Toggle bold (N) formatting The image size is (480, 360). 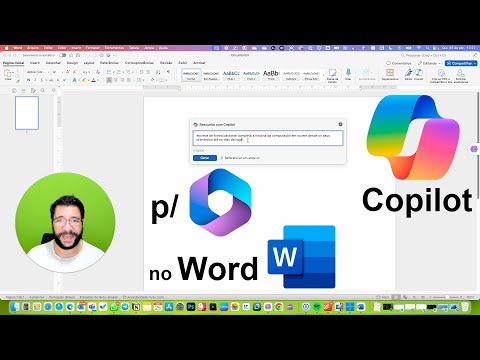coord(28,80)
